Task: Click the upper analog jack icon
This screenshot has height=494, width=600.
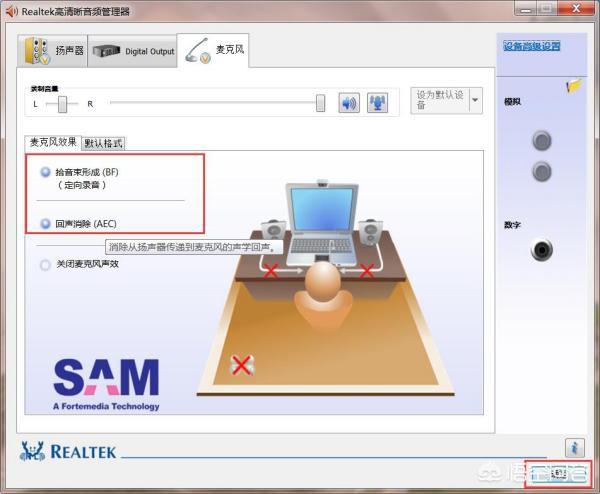Action: coord(542,140)
